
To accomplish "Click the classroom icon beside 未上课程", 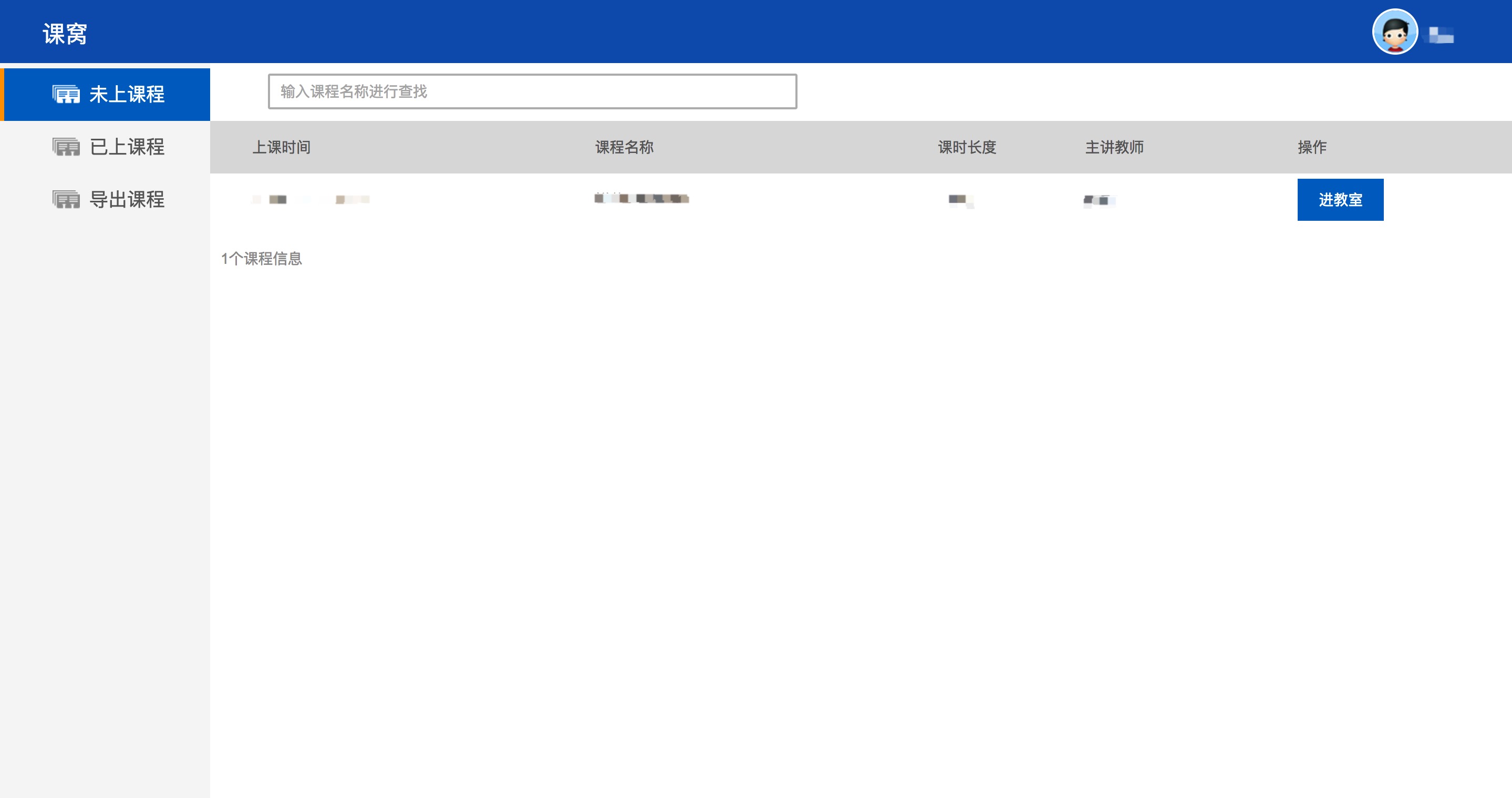I will (x=66, y=95).
